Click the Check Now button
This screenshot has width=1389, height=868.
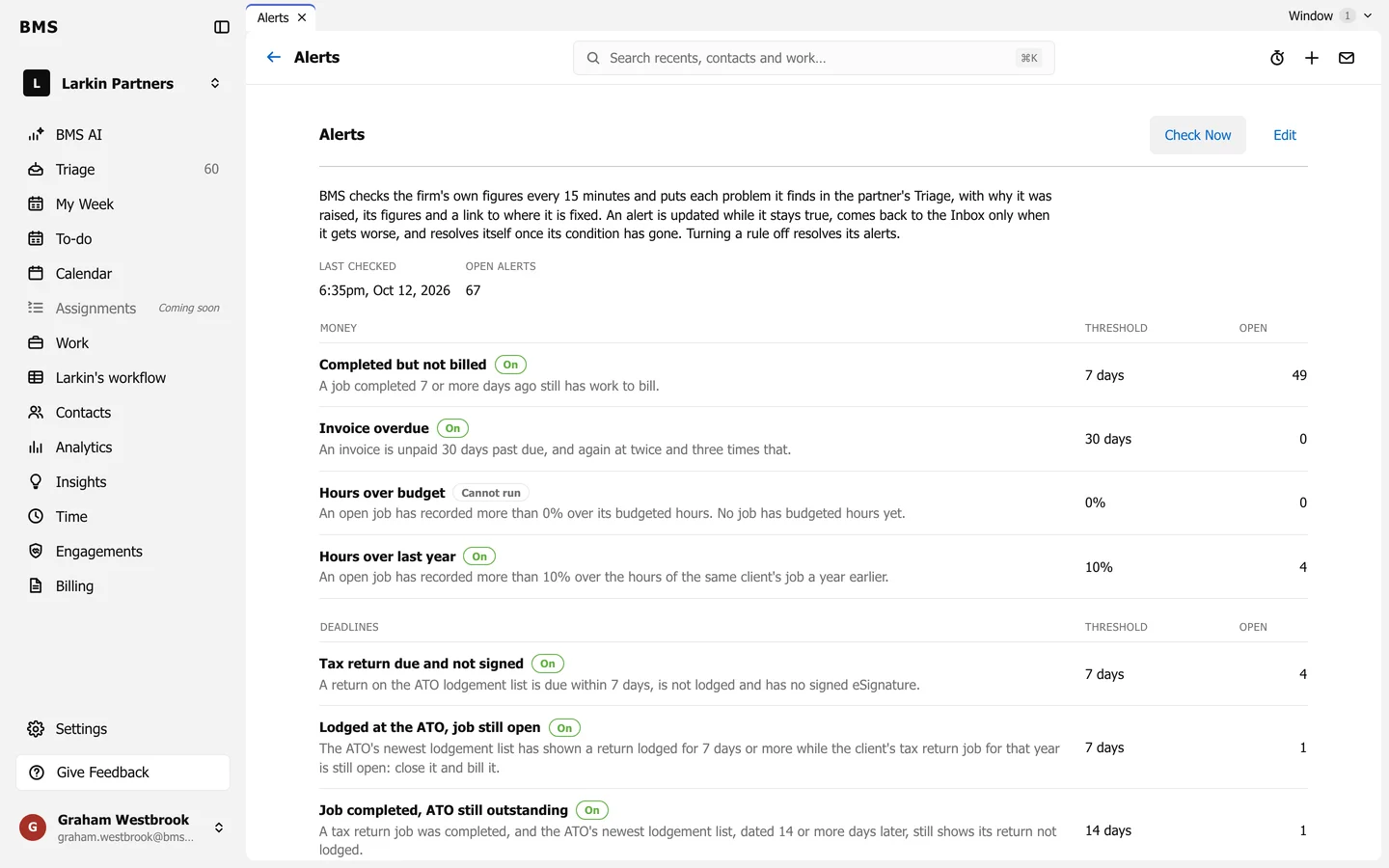[1198, 135]
